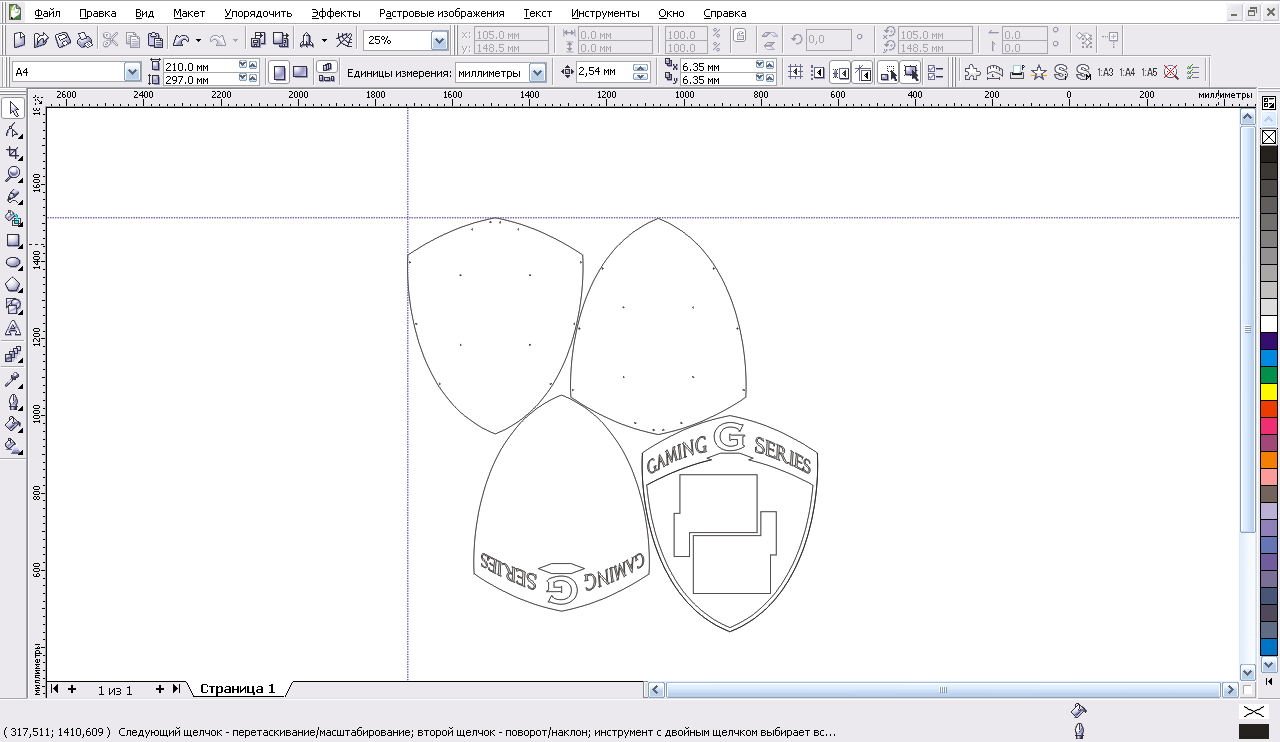Toggle portrait page orientation
Viewport: 1280px width, 742px height.
279,72
